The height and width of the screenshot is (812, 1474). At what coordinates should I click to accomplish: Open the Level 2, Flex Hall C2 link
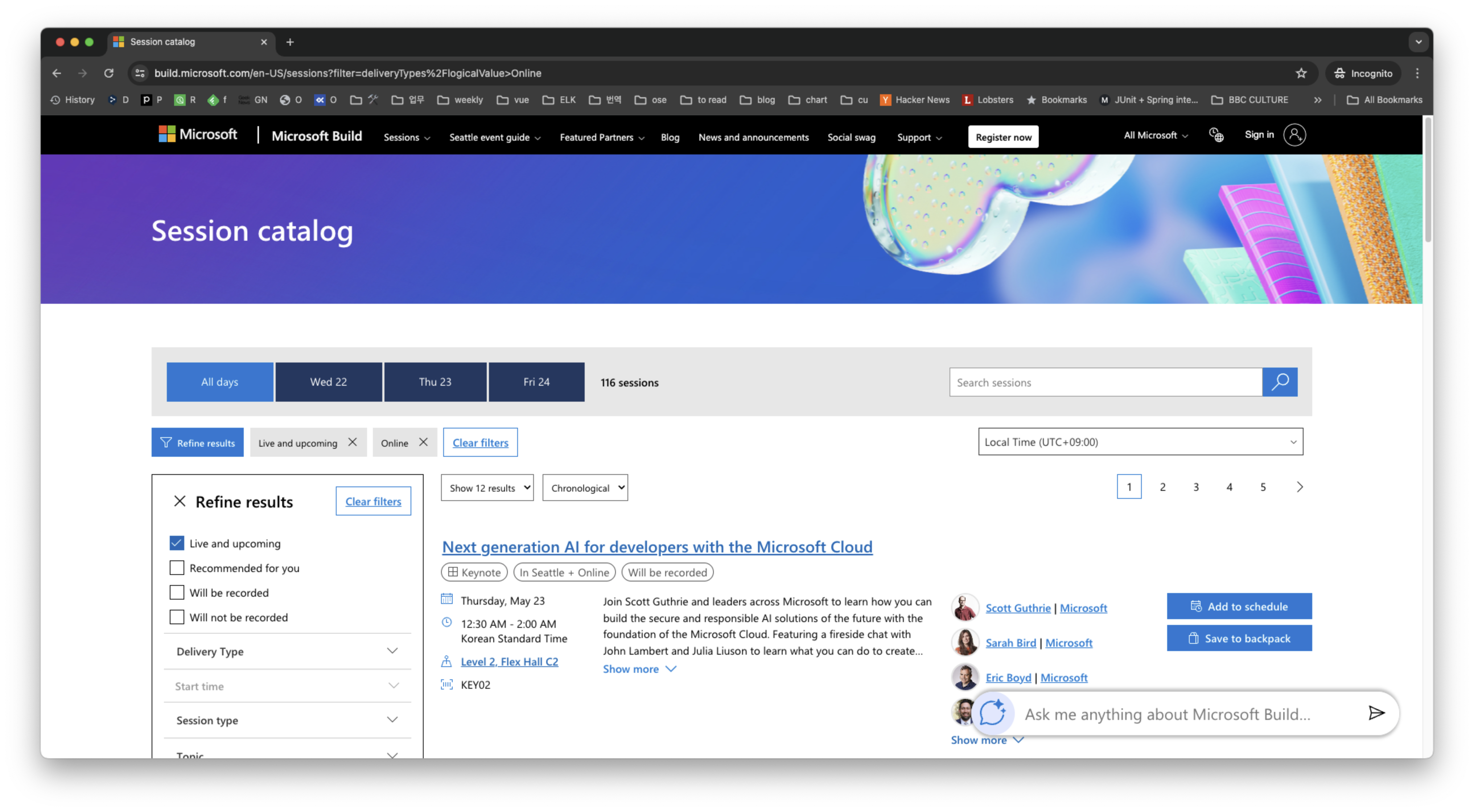click(x=509, y=662)
